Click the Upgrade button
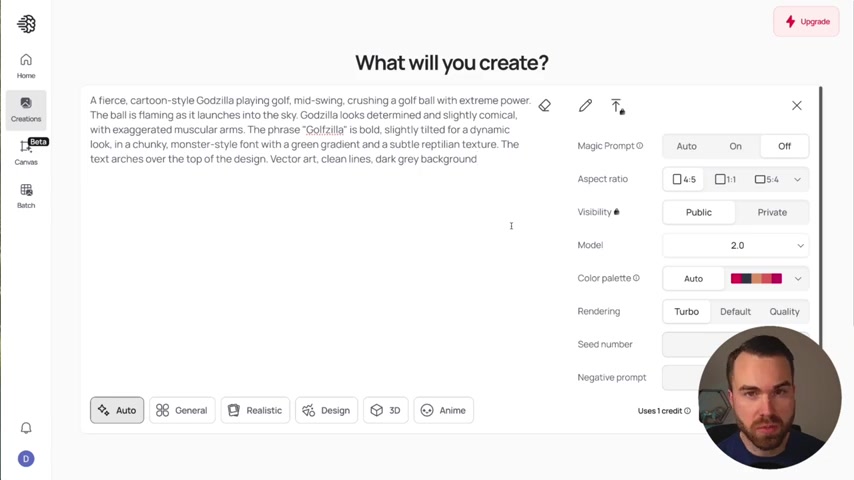The width and height of the screenshot is (854, 480). point(806,22)
